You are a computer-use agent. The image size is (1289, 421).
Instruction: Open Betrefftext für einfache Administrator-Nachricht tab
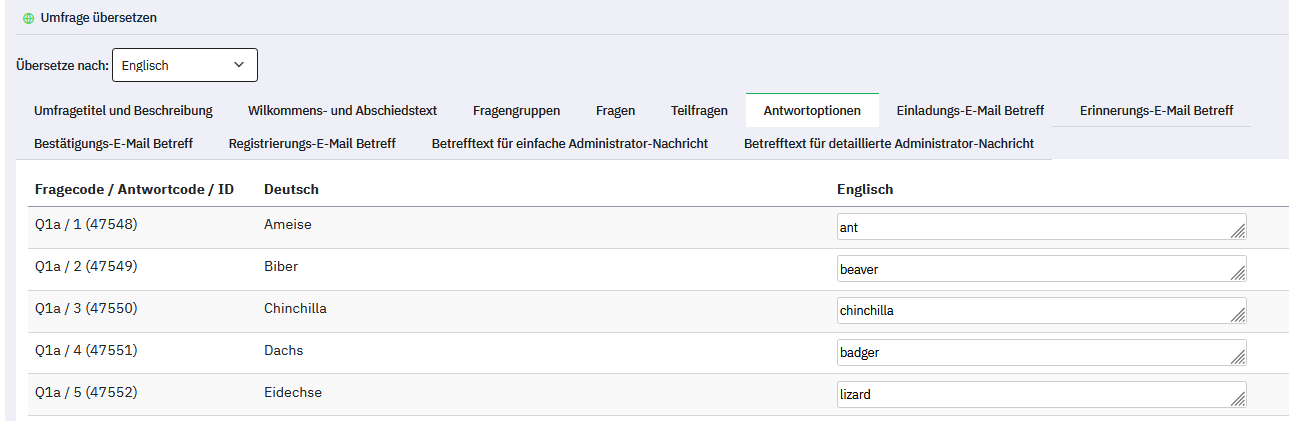coord(570,143)
